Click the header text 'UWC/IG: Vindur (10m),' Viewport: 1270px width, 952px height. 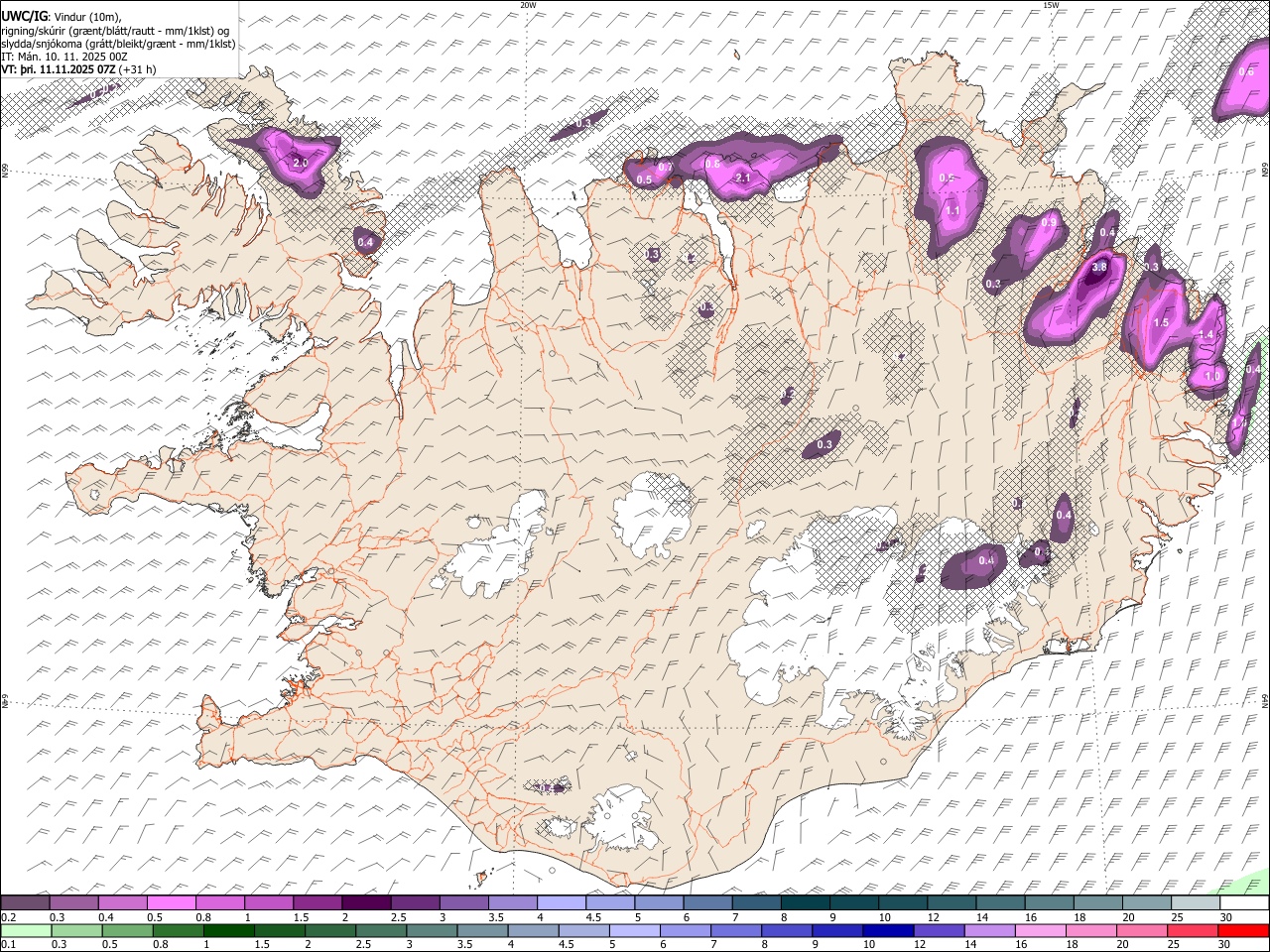[x=62, y=16]
